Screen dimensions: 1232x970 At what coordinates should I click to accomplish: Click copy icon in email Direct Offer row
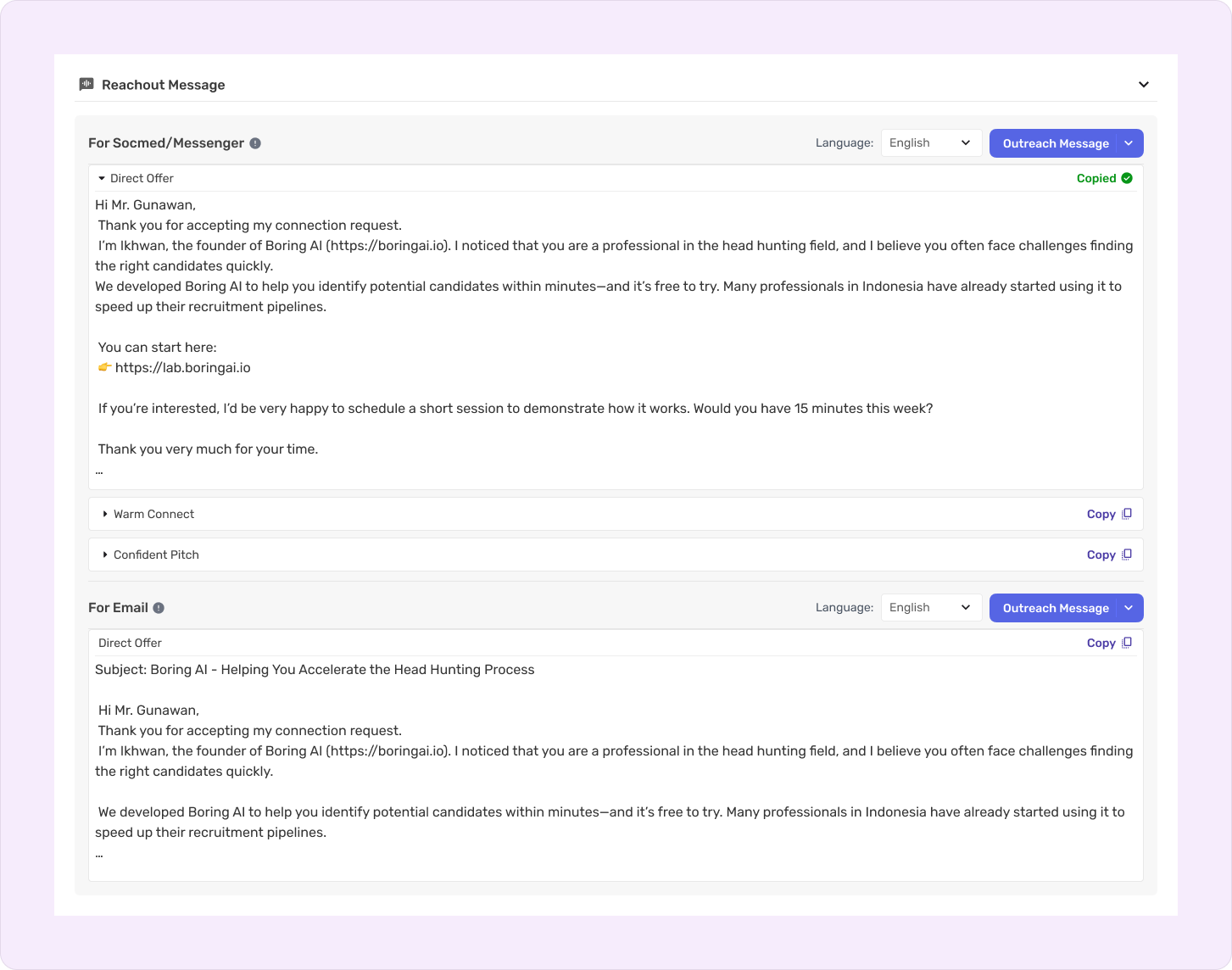(x=1127, y=643)
